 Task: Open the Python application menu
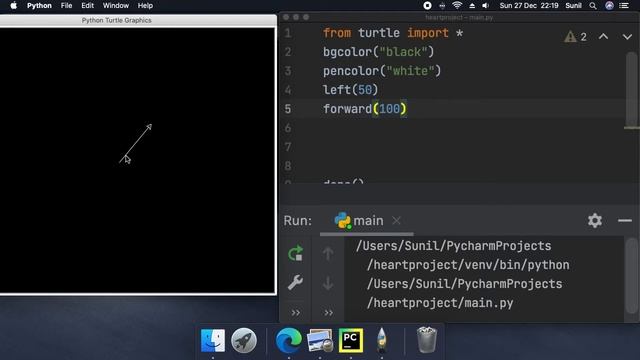(x=39, y=6)
